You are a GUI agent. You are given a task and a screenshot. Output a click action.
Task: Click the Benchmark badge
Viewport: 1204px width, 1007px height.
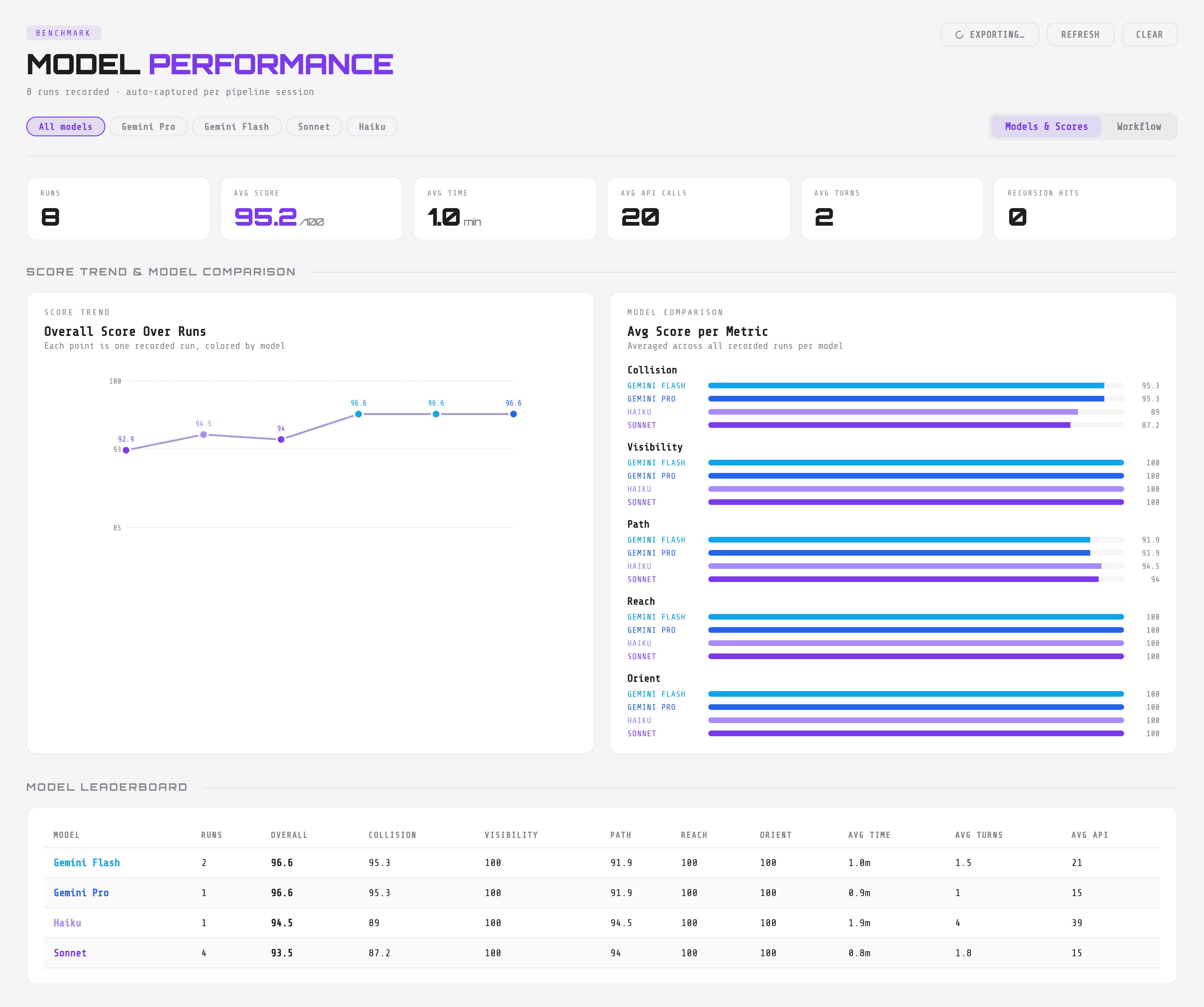pyautogui.click(x=64, y=33)
